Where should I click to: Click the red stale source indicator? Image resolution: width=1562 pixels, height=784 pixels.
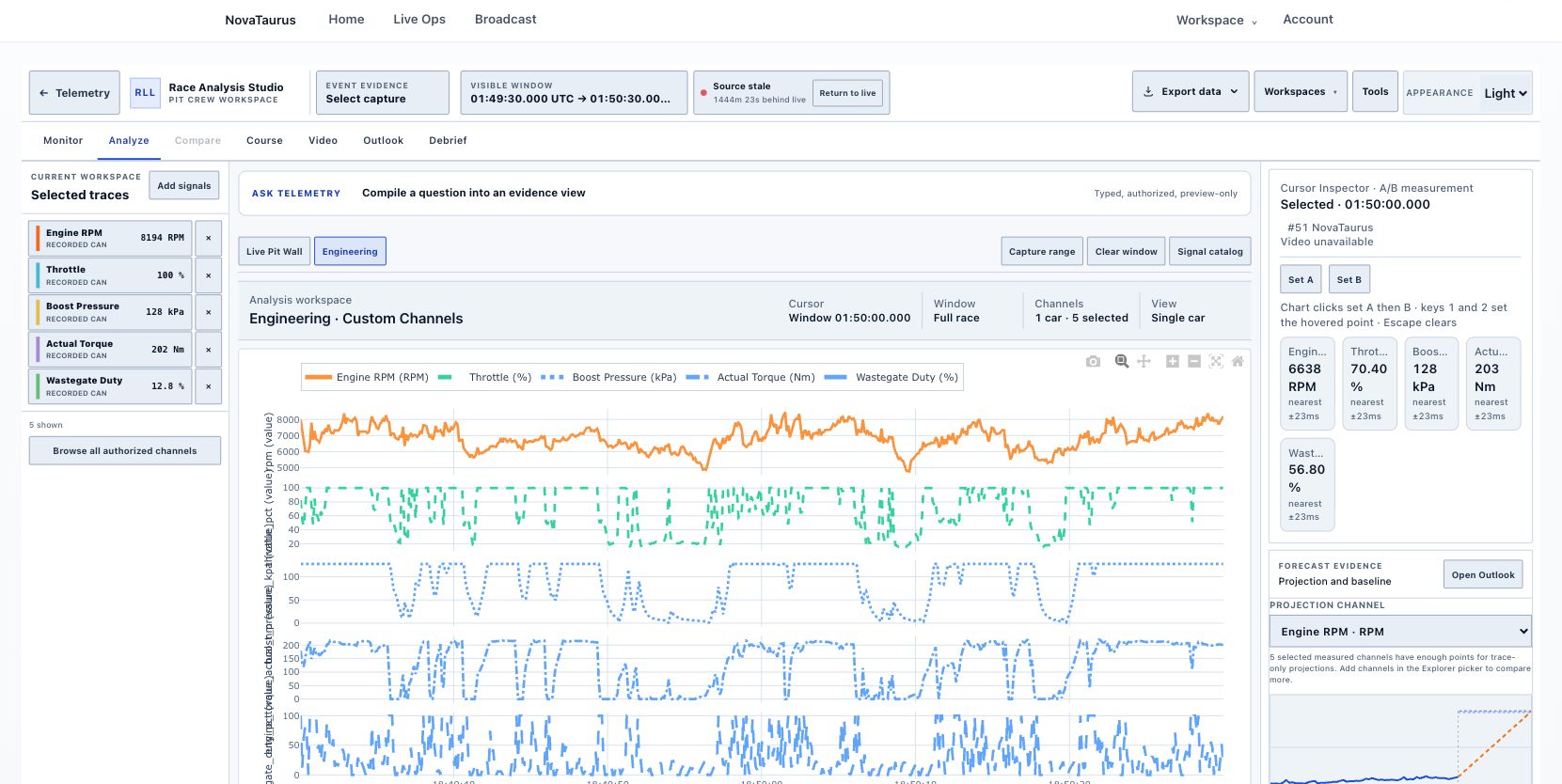pyautogui.click(x=703, y=93)
